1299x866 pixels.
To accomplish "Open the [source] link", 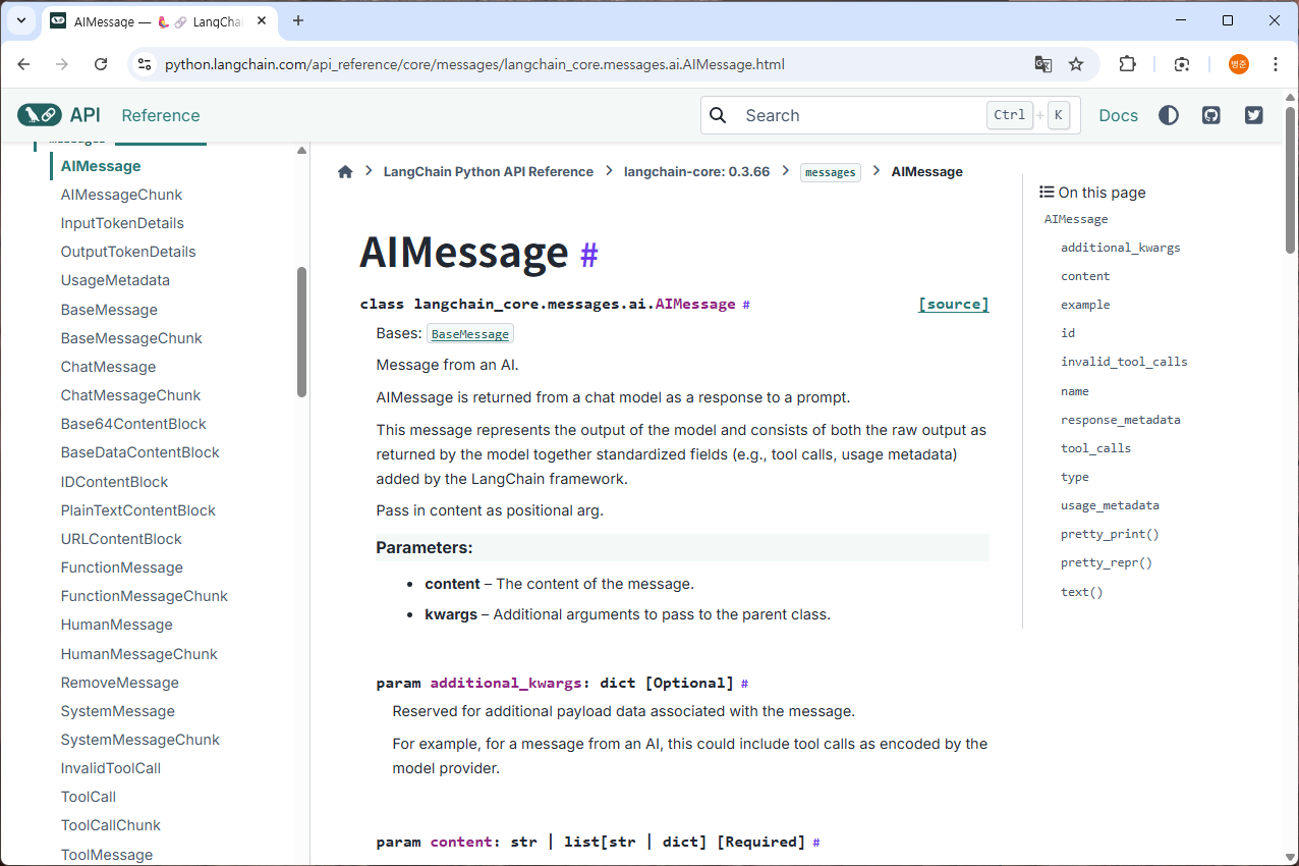I will click(953, 304).
